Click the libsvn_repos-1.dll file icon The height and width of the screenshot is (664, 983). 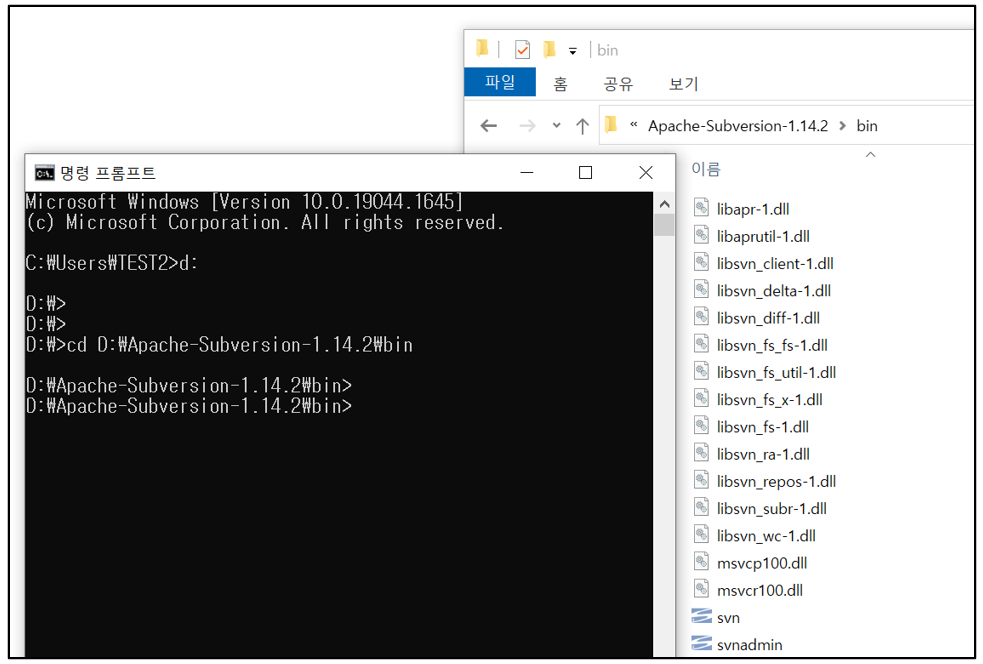click(702, 480)
